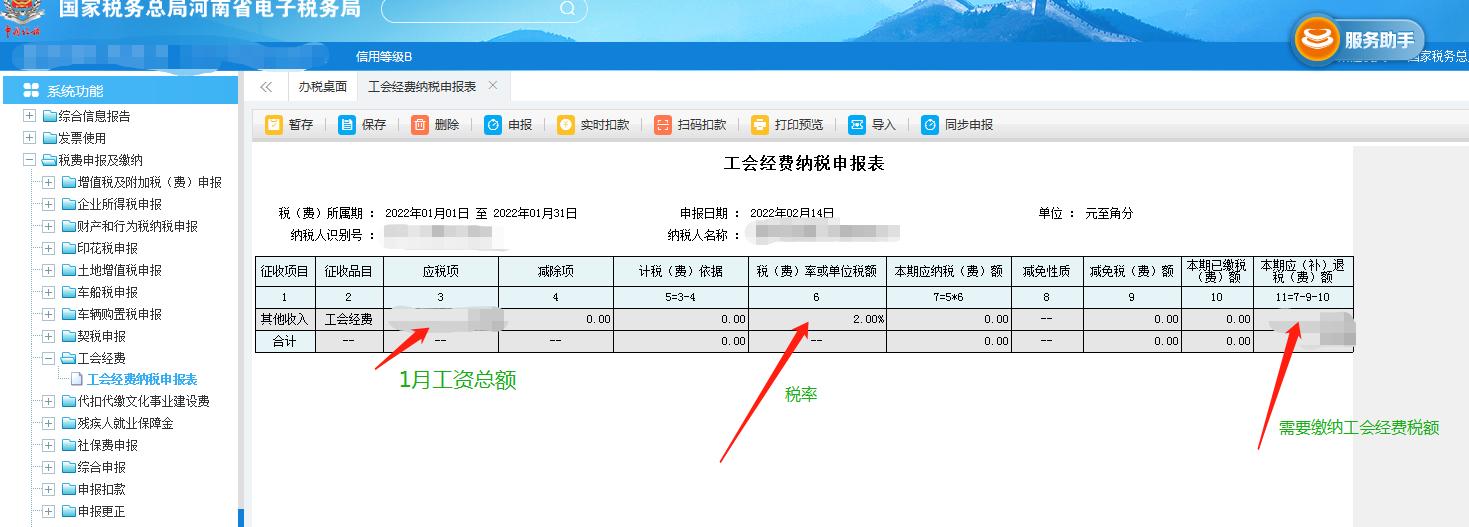
Task: Expand the 财产和行为税纳税申报 node
Action: pos(48,226)
